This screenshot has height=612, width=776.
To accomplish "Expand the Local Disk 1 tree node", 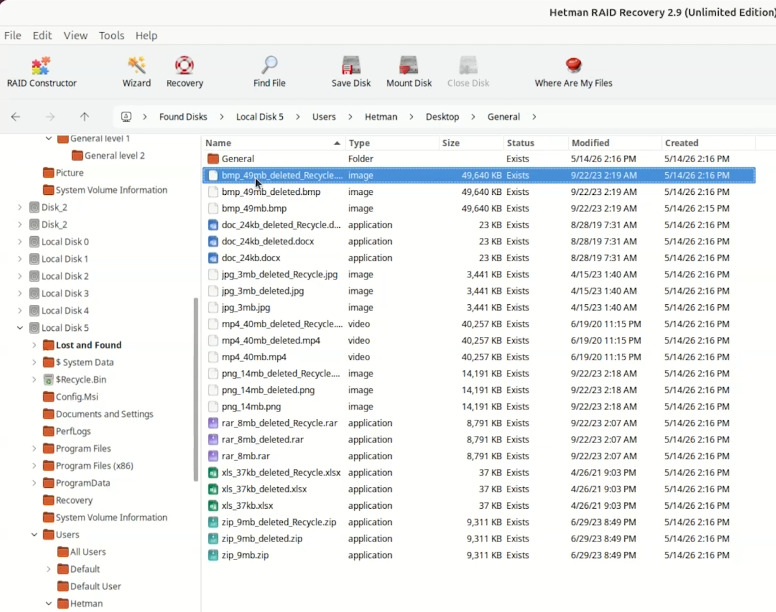I will tap(20, 259).
